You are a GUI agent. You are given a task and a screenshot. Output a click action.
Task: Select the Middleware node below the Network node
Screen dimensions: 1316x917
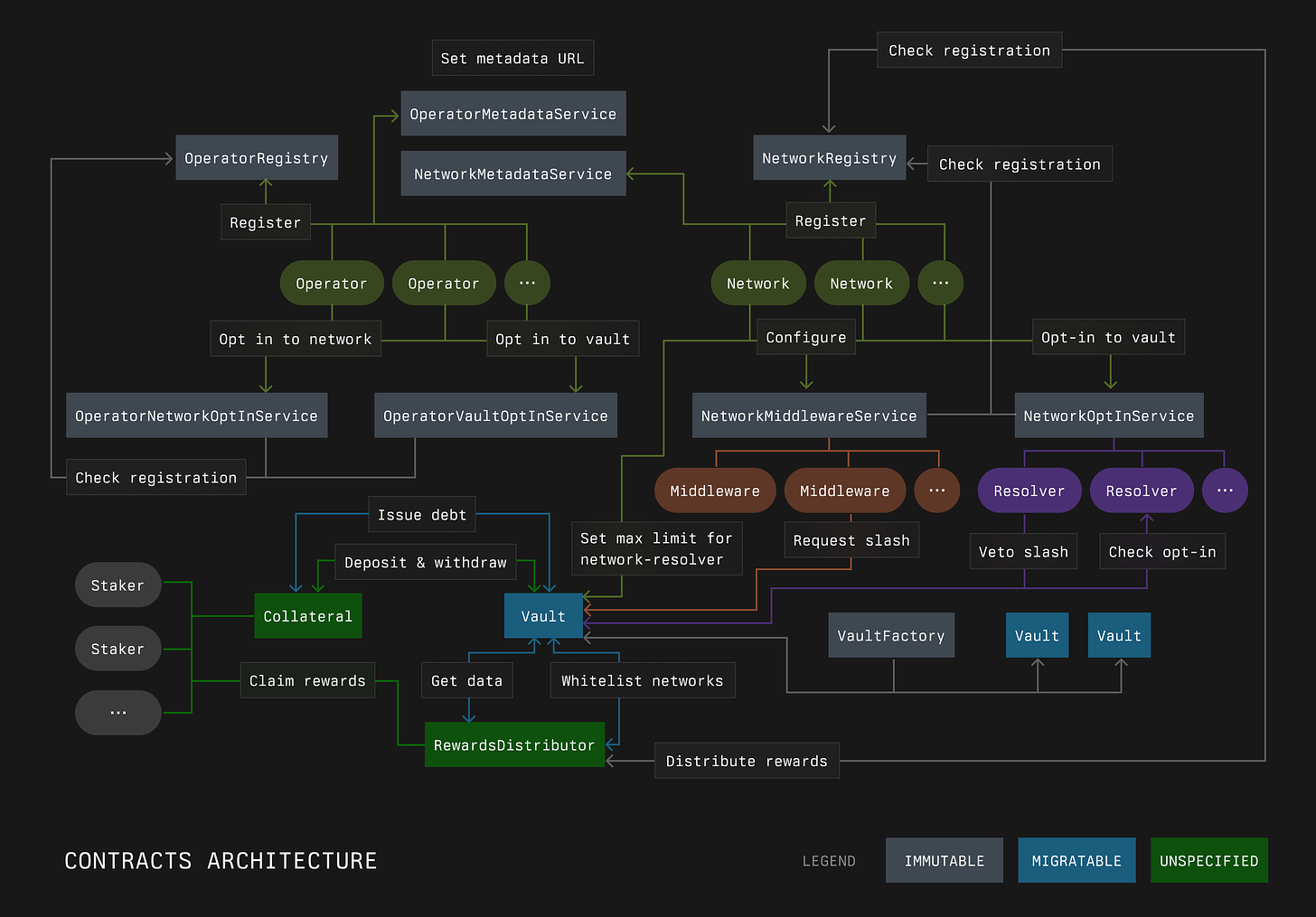tap(716, 491)
